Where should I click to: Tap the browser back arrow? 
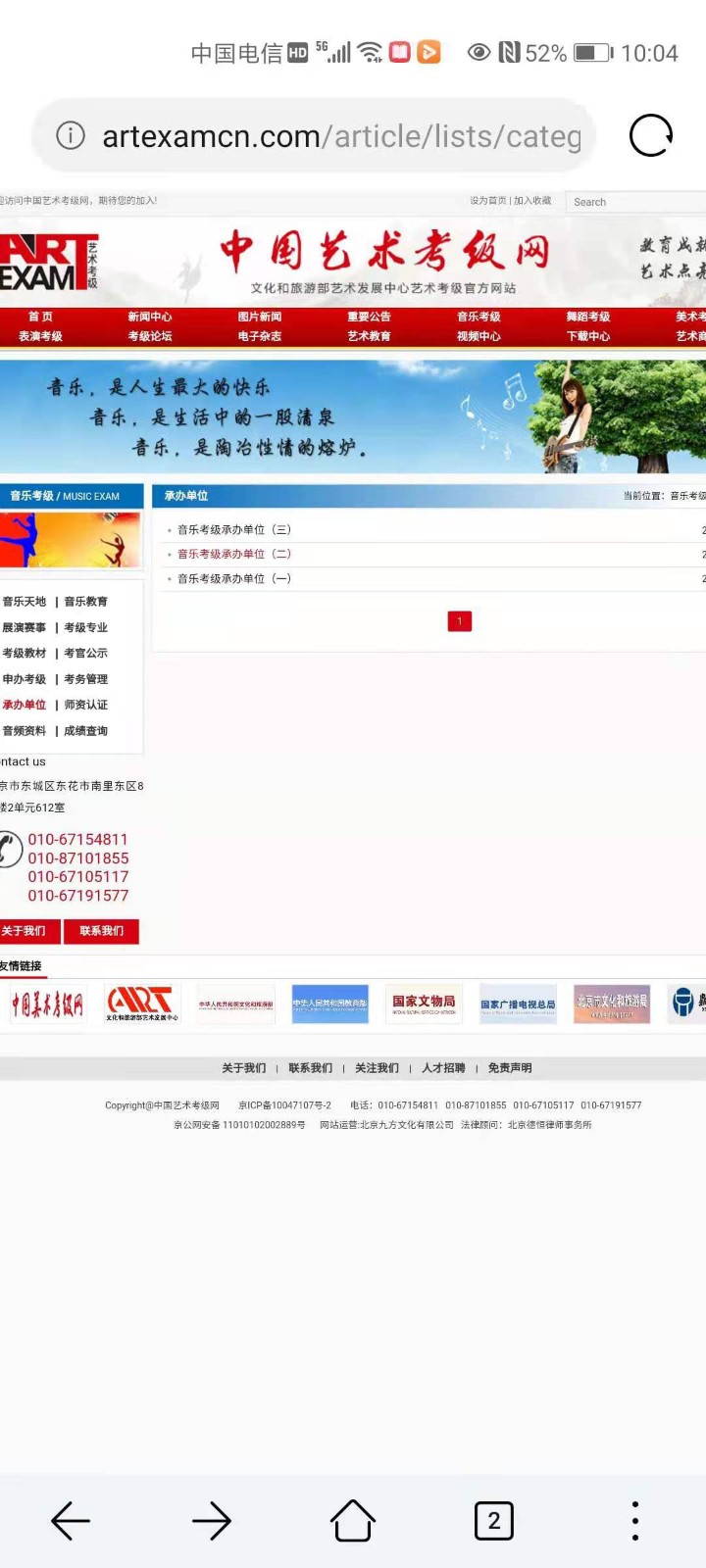click(71, 1521)
